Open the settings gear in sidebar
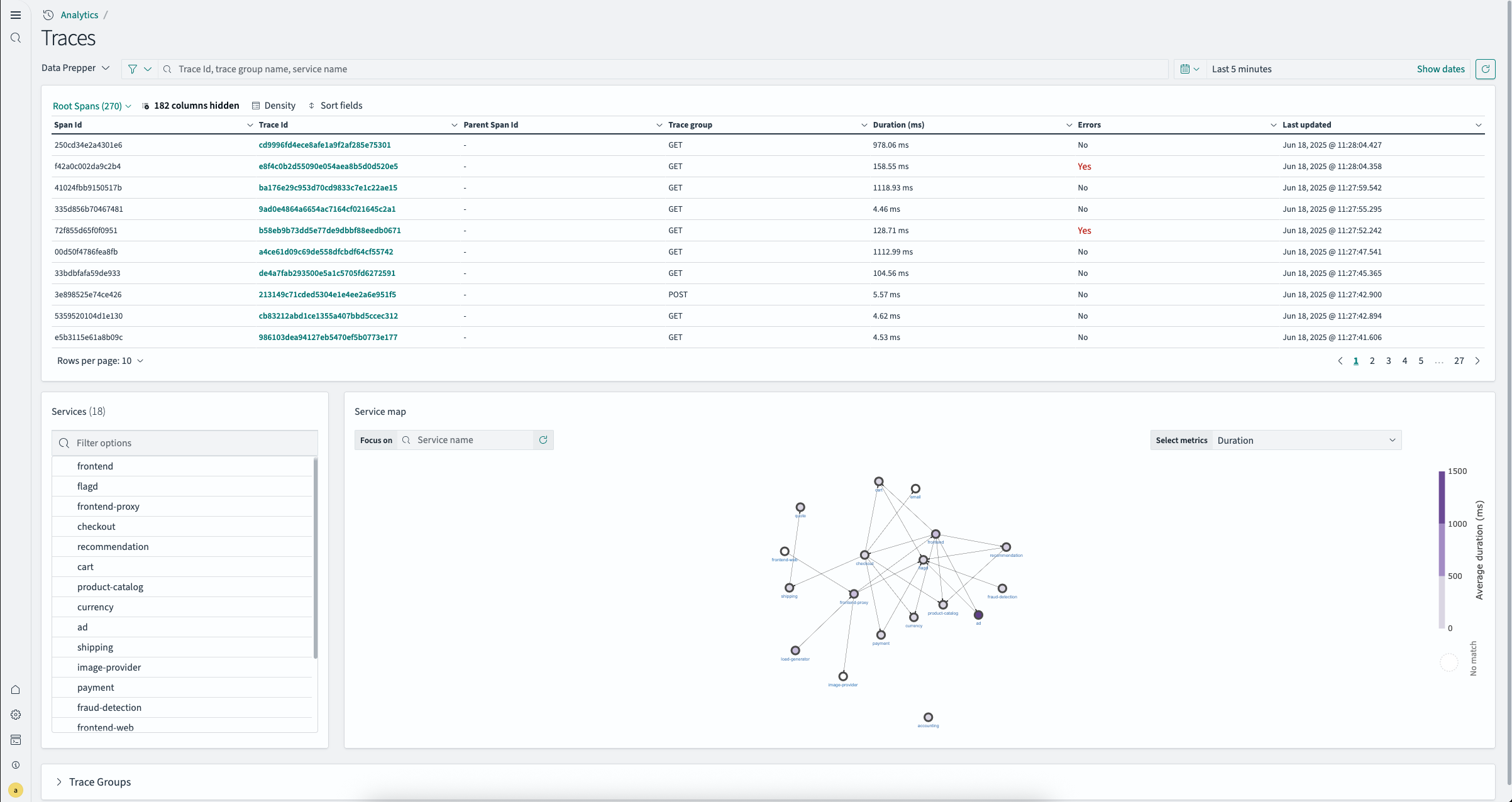 [x=16, y=715]
